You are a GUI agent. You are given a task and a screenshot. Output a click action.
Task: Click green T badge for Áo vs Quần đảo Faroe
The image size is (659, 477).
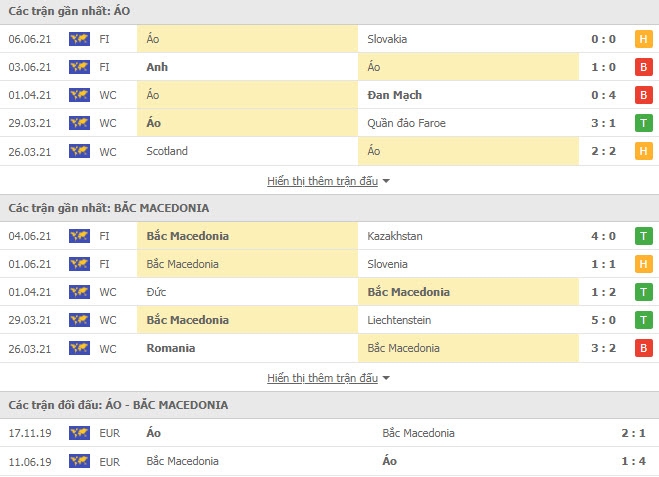[643, 123]
